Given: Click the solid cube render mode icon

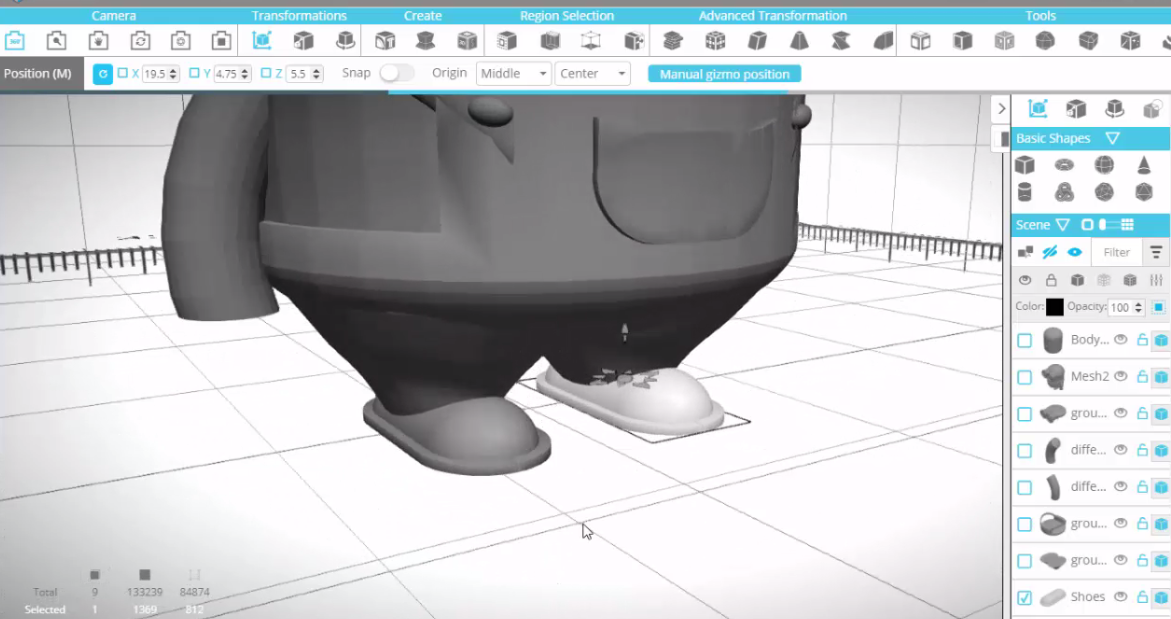Looking at the screenshot, I should click(1077, 280).
